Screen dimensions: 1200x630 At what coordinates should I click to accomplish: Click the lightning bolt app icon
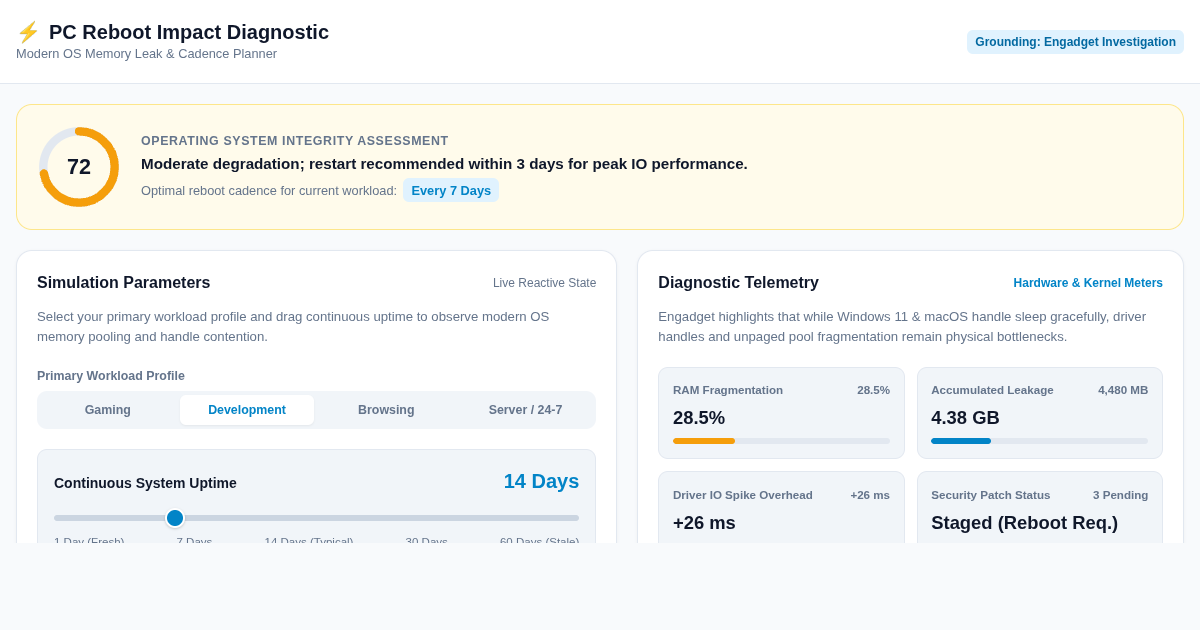tap(28, 32)
